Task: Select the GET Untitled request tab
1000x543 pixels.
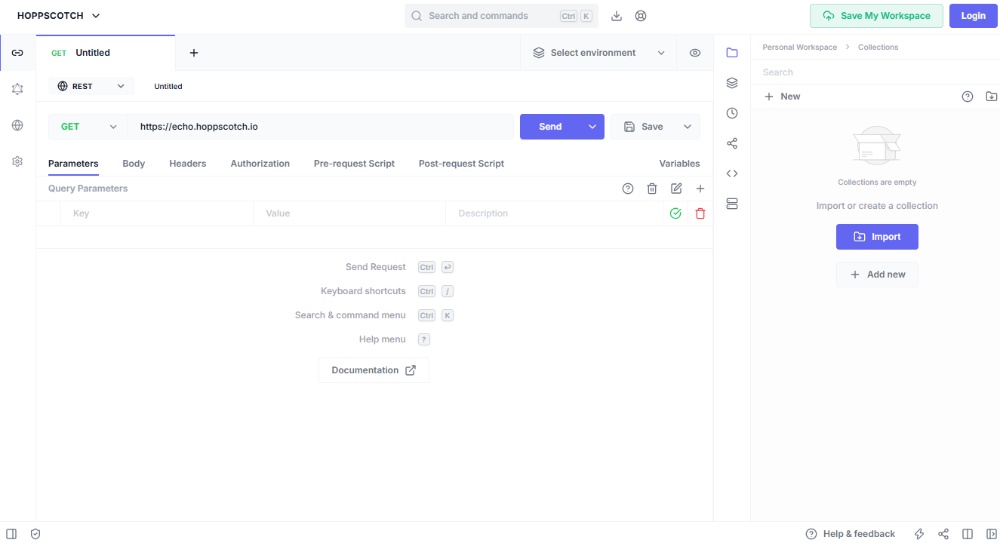Action: pyautogui.click(x=105, y=53)
